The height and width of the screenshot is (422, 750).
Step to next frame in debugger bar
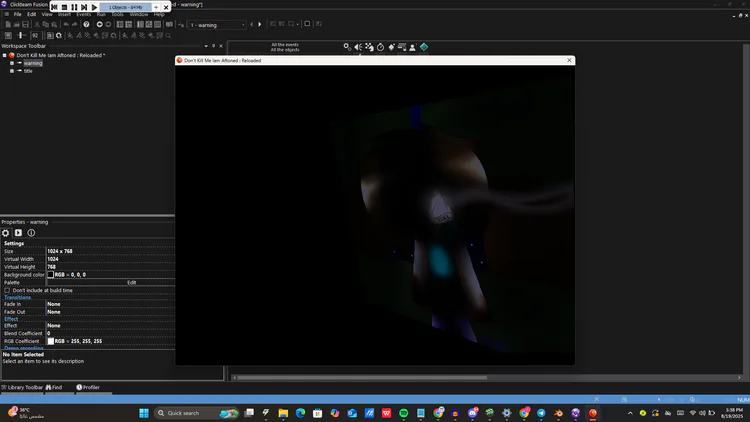84,7
